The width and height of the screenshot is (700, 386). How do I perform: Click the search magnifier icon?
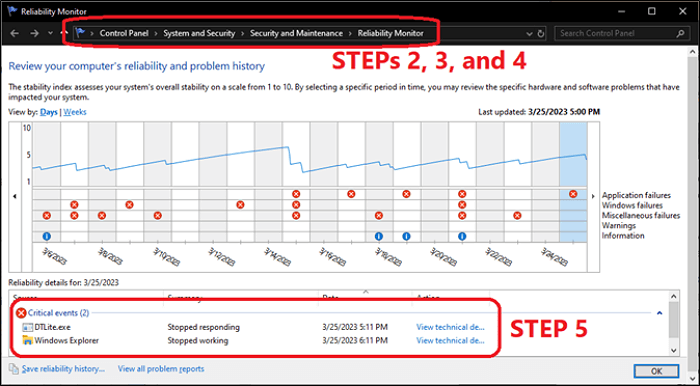[680, 33]
